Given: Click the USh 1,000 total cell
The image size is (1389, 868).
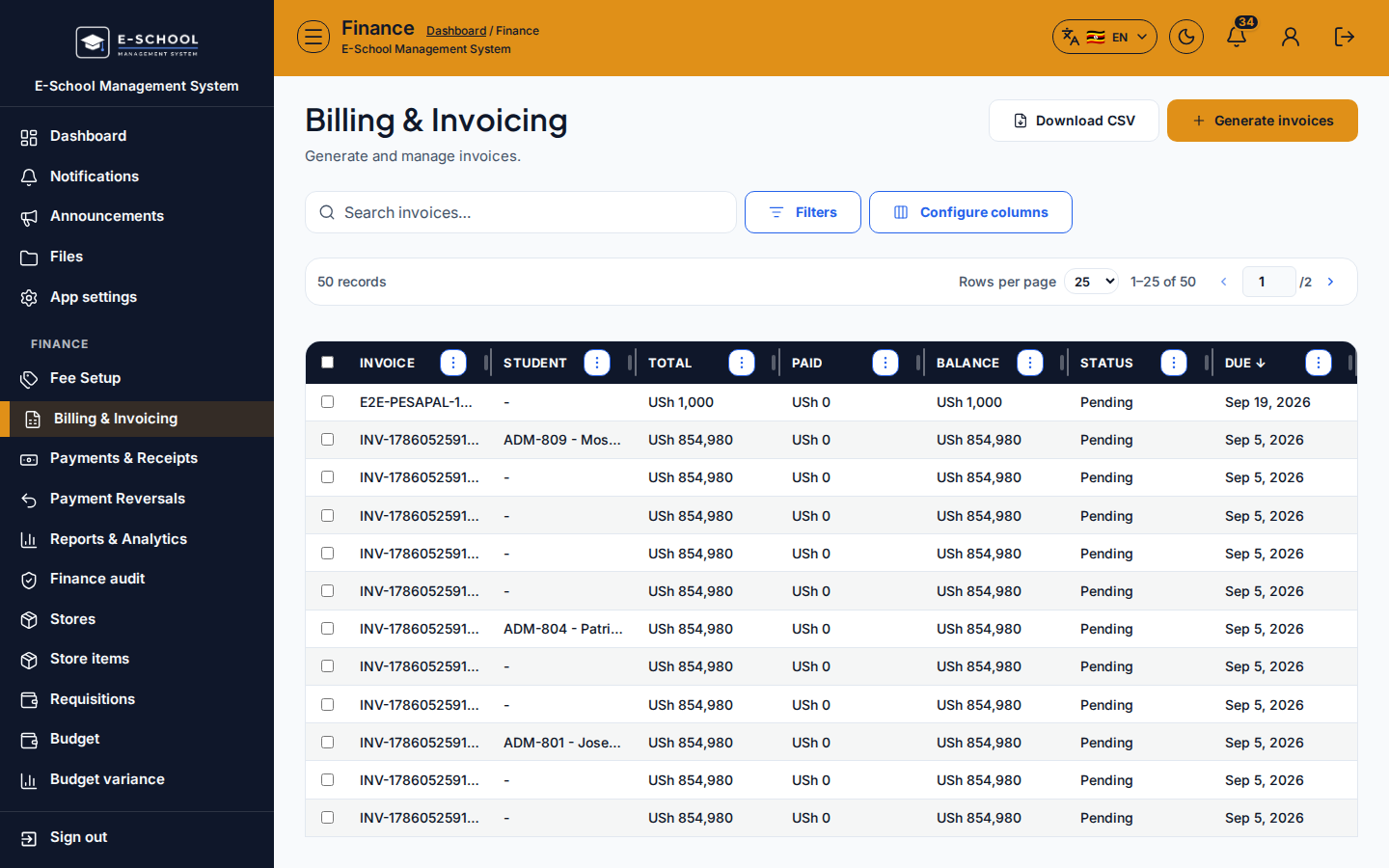Looking at the screenshot, I should [681, 402].
